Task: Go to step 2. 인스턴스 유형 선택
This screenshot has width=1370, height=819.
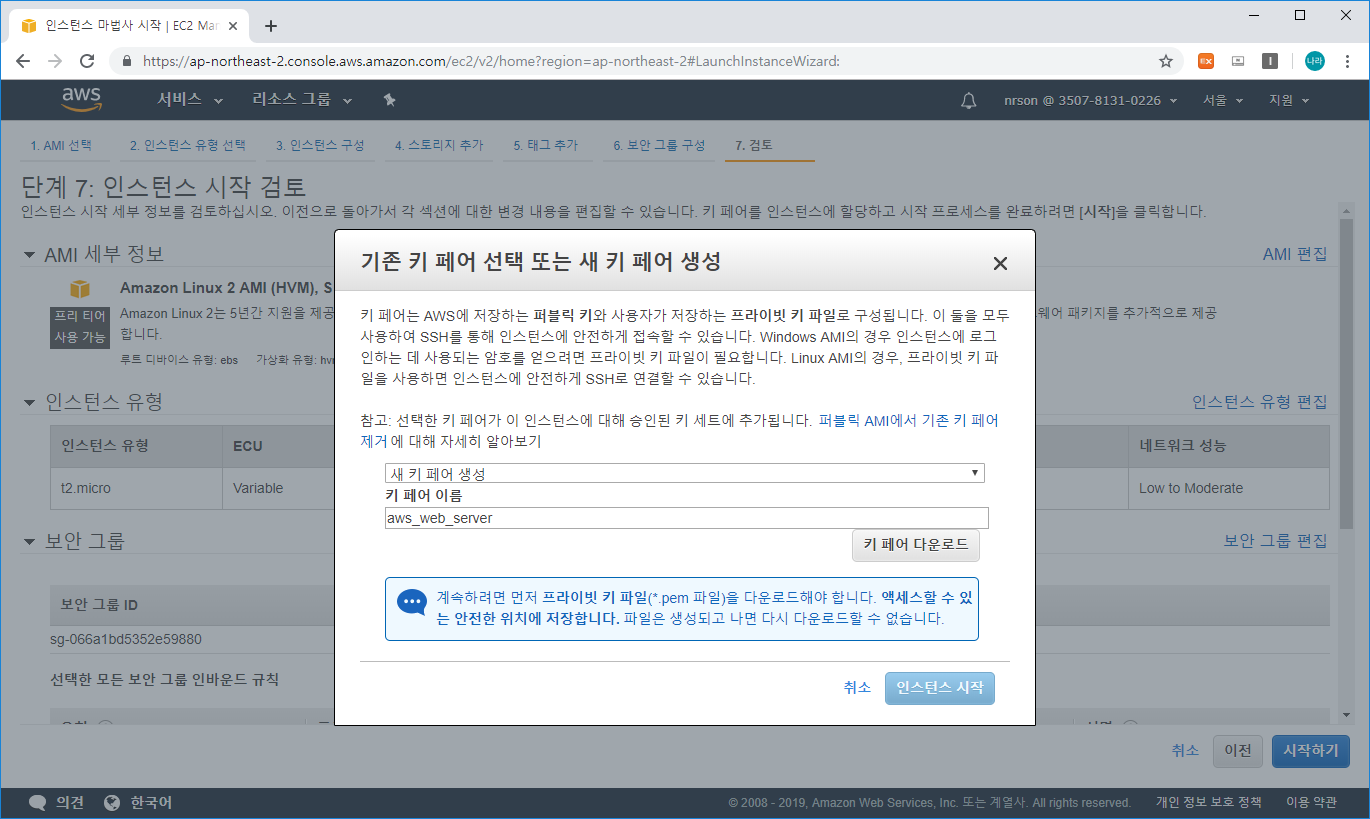Action: click(188, 146)
